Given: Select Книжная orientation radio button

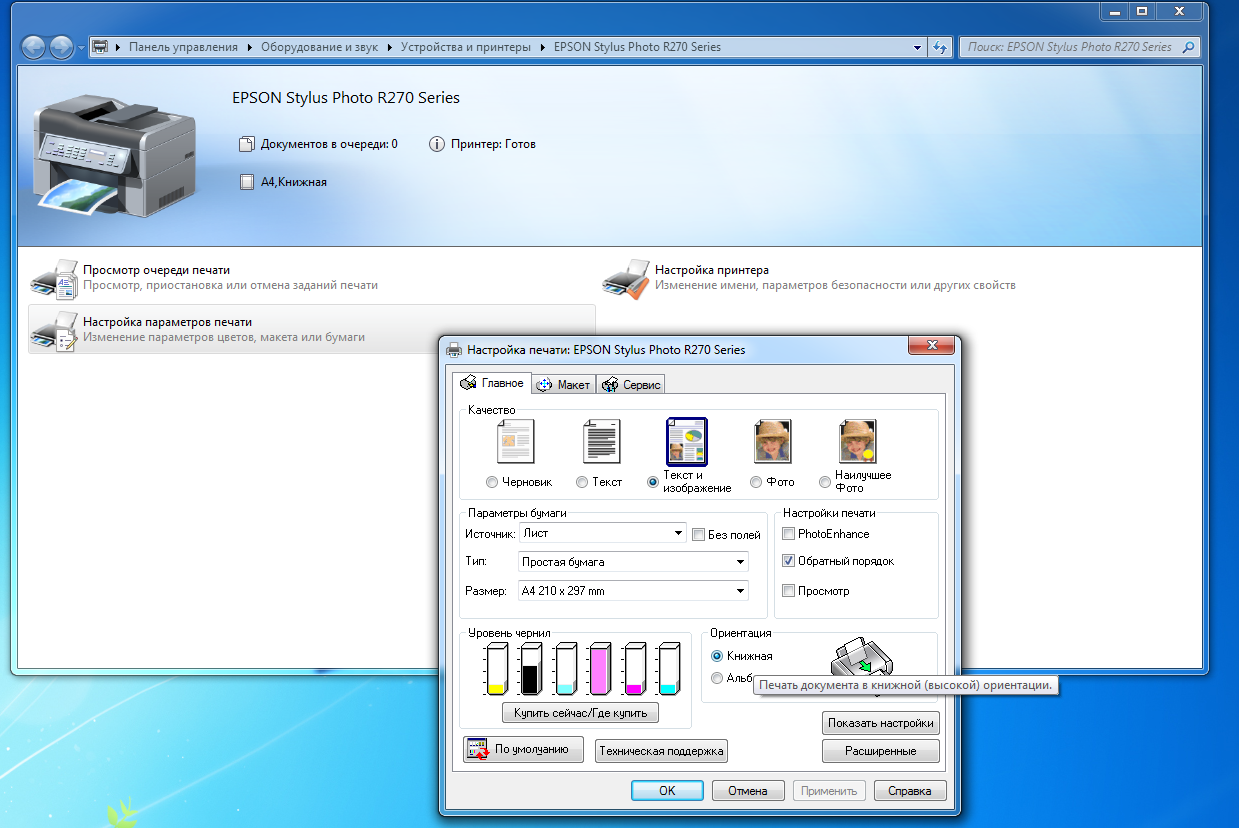Looking at the screenshot, I should (717, 656).
